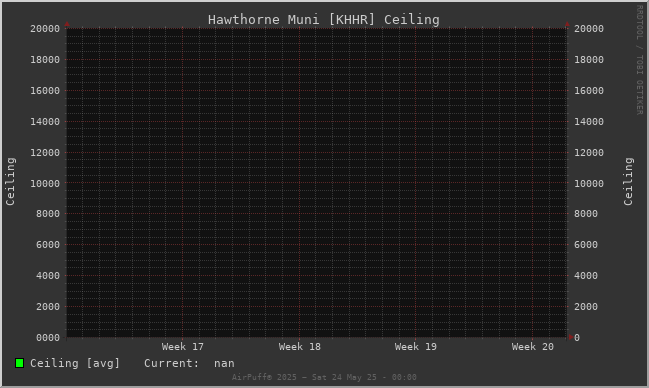The width and height of the screenshot is (649, 388).
Task: Click the left 20000 y-axis label
Action: coord(45,29)
